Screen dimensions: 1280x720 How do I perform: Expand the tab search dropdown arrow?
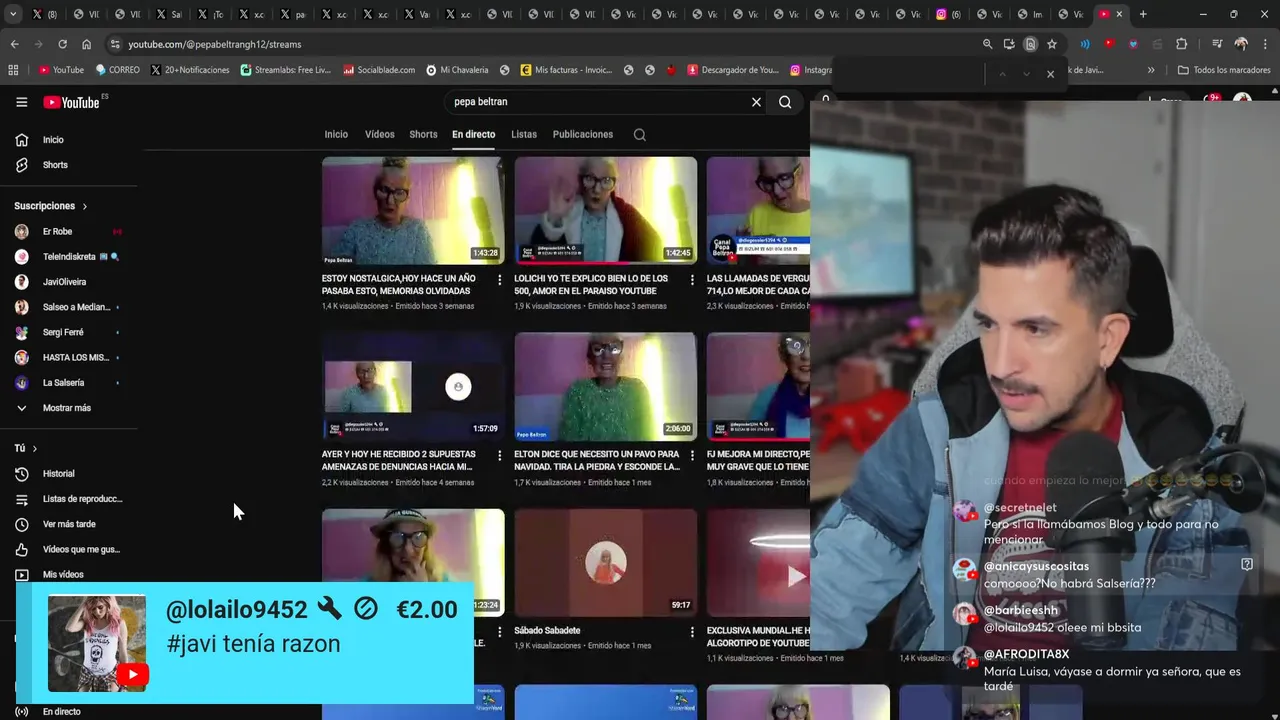pyautogui.click(x=13, y=14)
